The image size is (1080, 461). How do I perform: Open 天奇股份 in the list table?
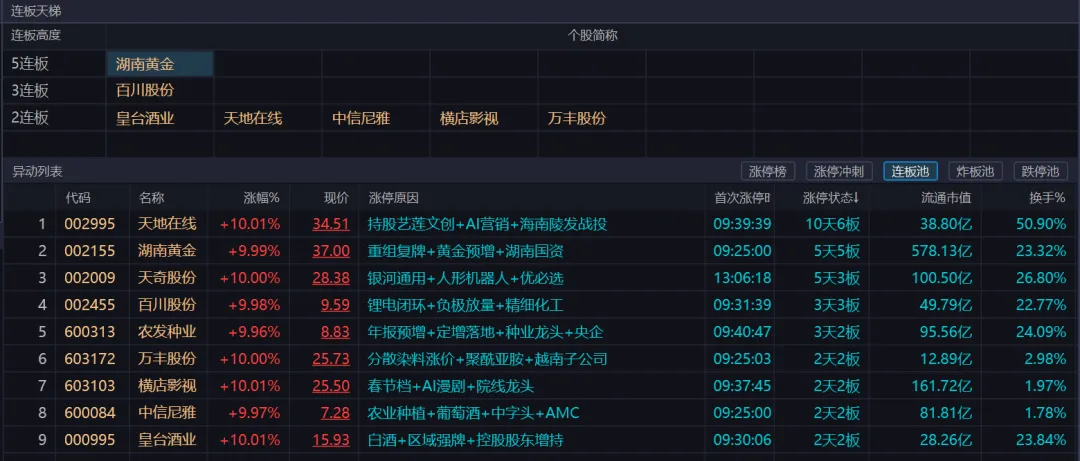pyautogui.click(x=167, y=278)
